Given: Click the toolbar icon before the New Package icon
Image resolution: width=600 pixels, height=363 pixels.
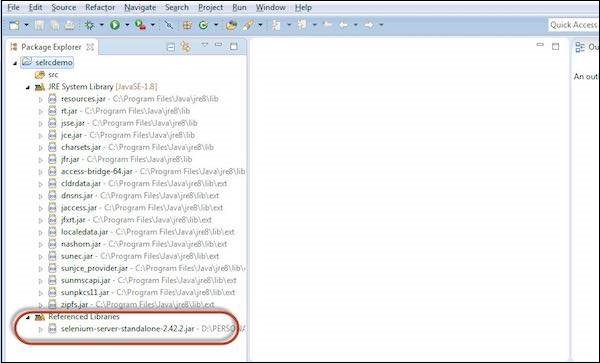Looking at the screenshot, I should click(169, 25).
